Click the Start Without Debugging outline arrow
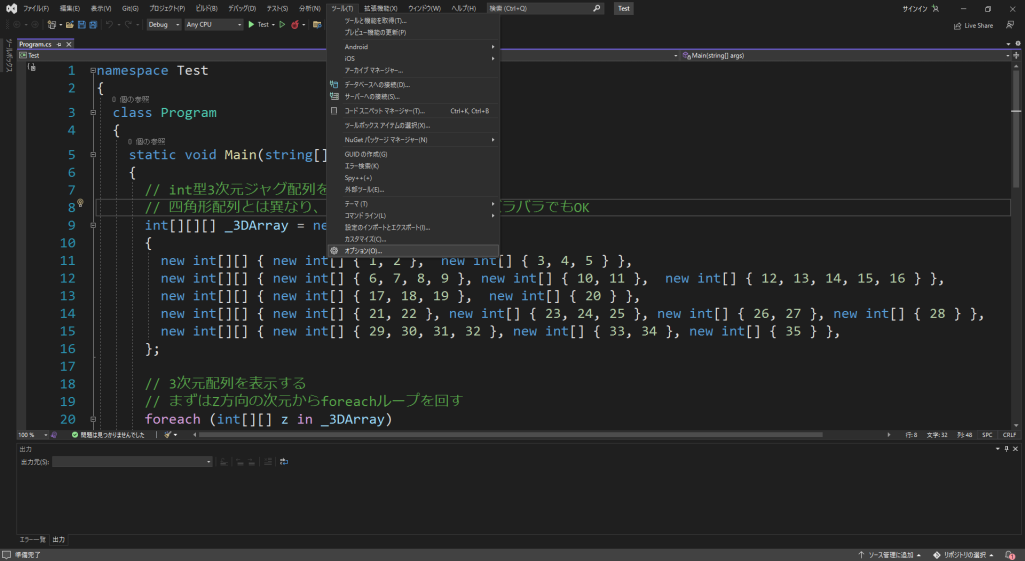The width and height of the screenshot is (1025, 561). point(282,25)
